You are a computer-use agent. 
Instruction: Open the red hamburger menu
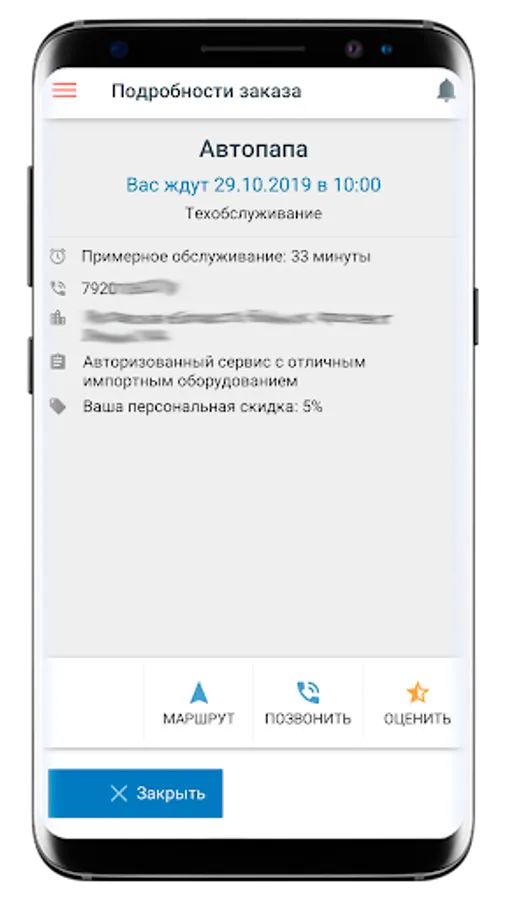(x=64, y=90)
